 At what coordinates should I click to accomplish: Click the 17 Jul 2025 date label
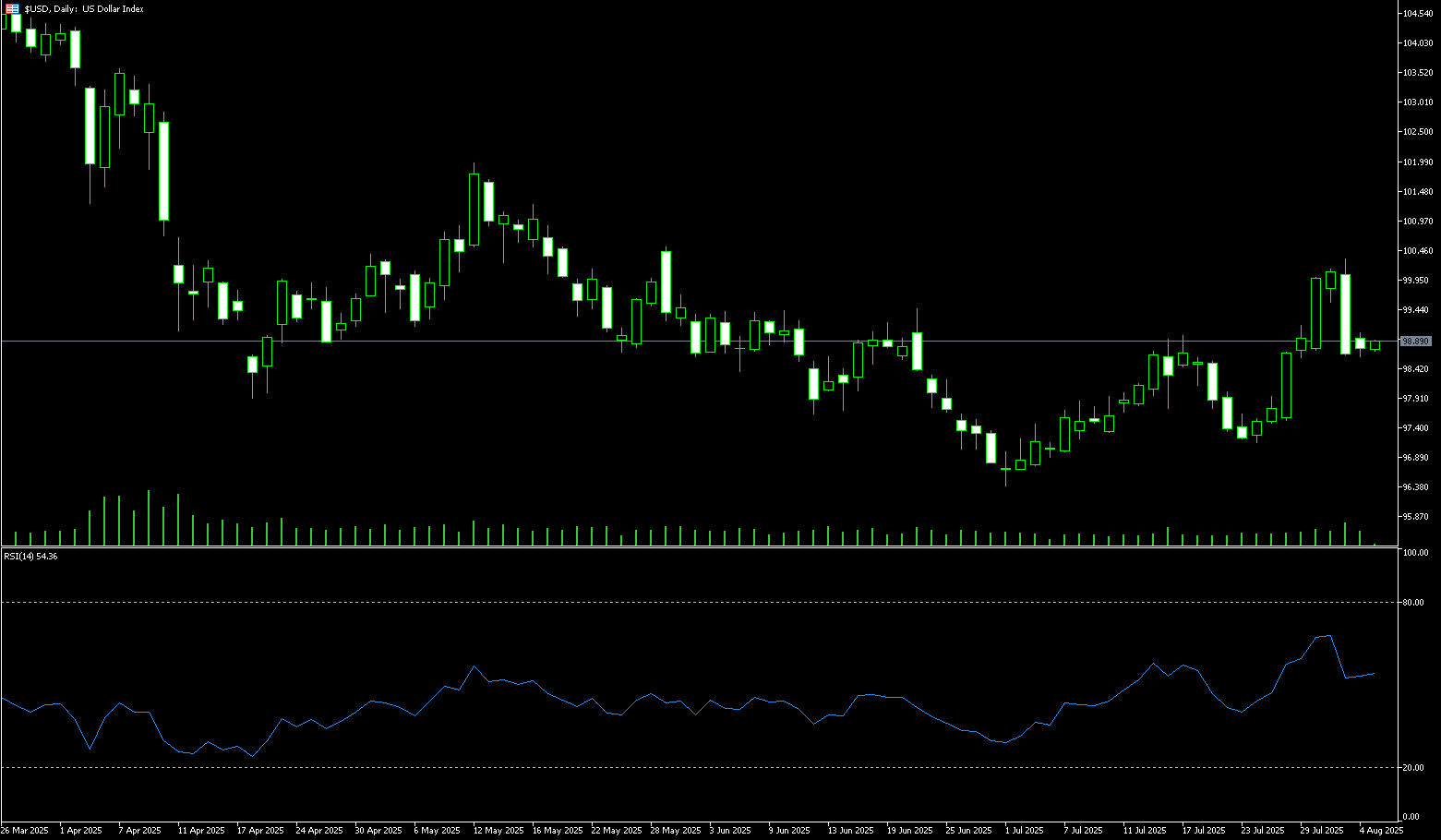tap(1204, 831)
